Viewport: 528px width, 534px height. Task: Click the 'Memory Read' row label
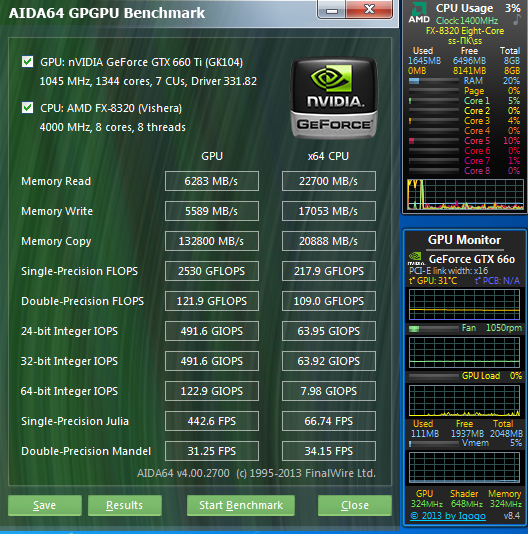click(x=56, y=181)
